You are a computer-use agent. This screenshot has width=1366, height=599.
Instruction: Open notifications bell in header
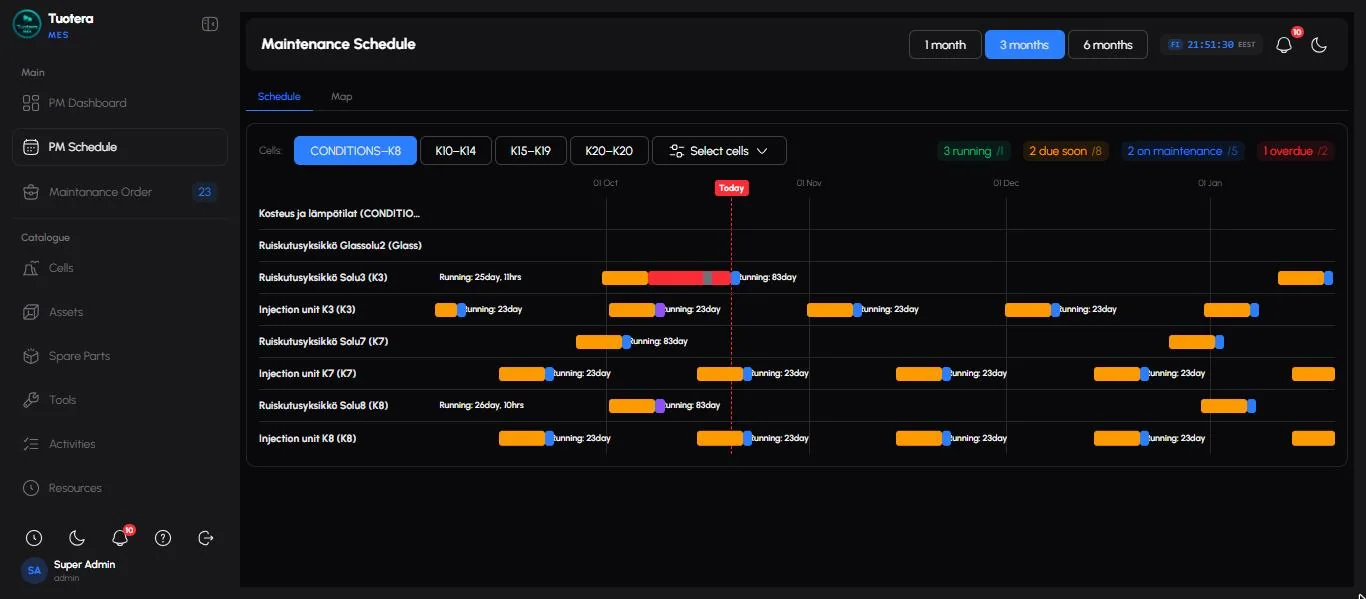coord(1284,45)
